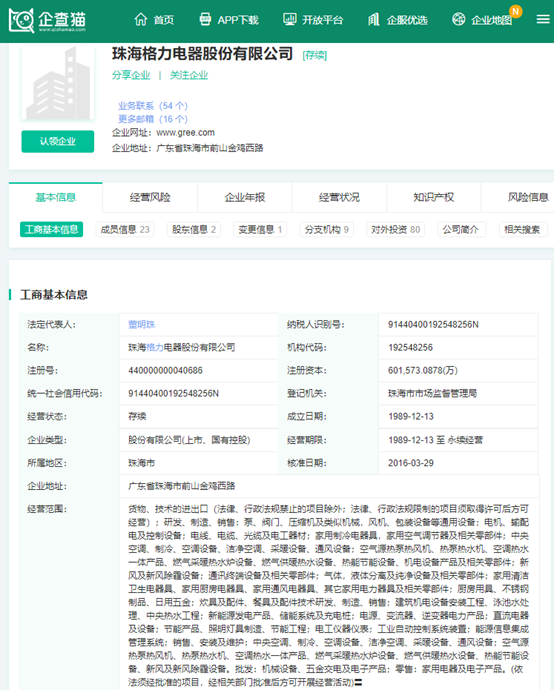Click 股份有限公司(上市、国有控股) company type
Image resolution: width=554 pixels, height=690 pixels.
pyautogui.click(x=189, y=440)
